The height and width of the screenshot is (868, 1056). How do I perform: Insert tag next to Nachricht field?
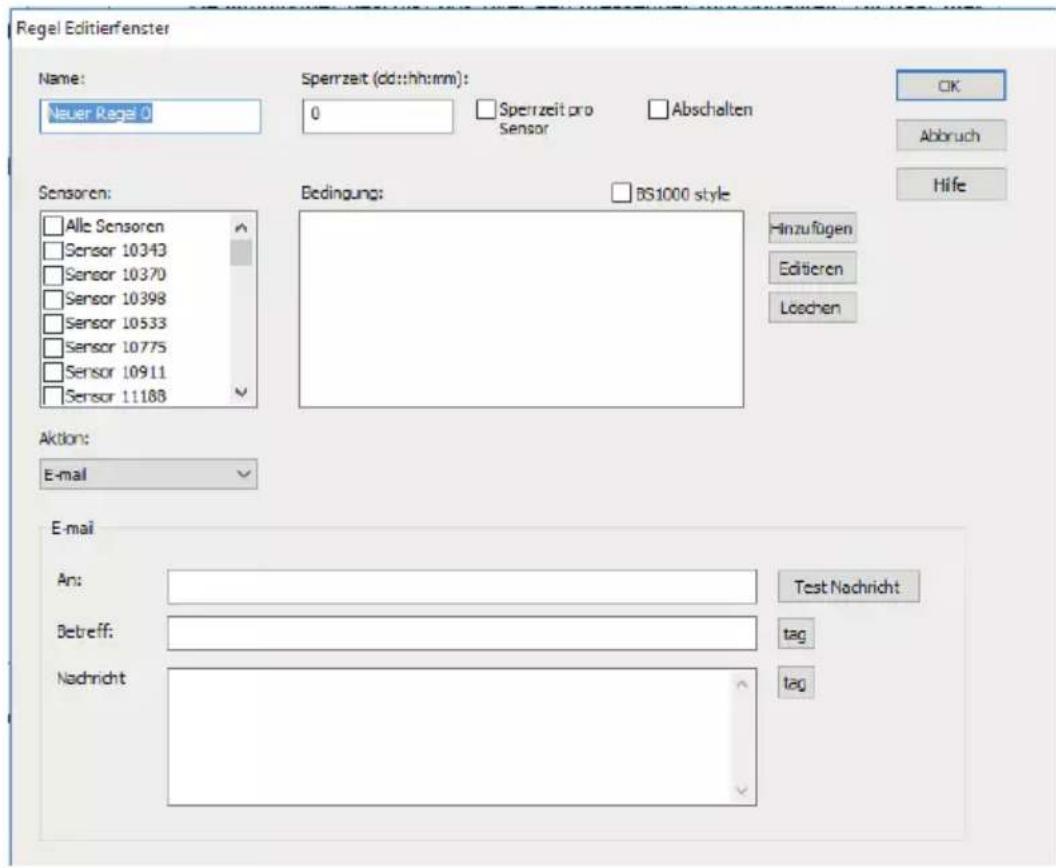click(x=795, y=683)
